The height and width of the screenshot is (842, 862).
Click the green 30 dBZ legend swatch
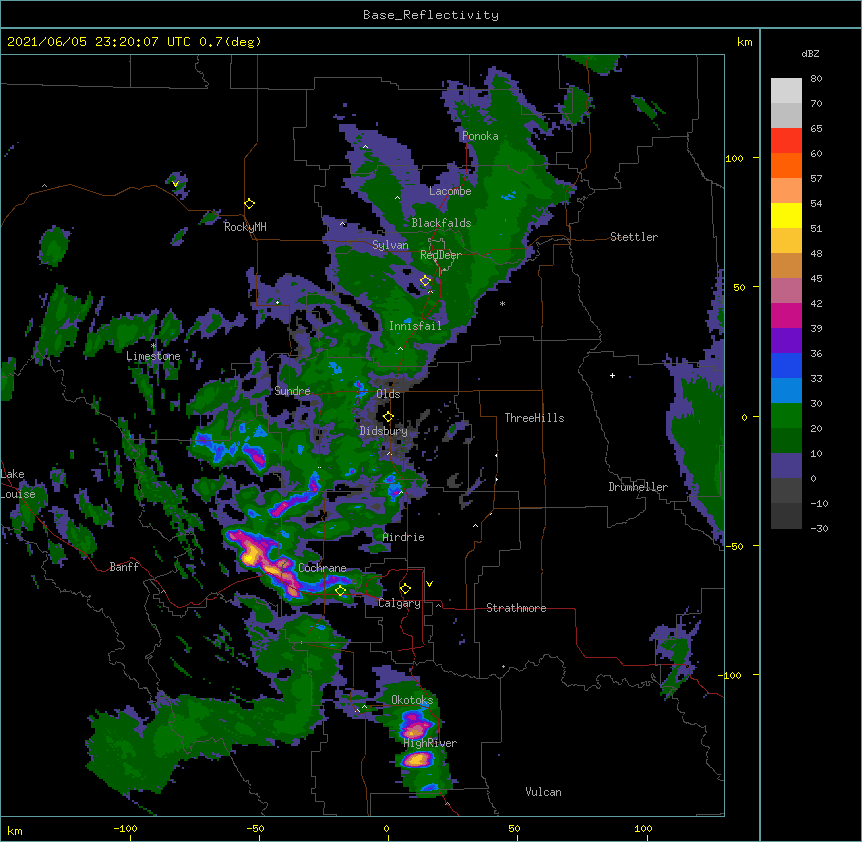pyautogui.click(x=786, y=416)
